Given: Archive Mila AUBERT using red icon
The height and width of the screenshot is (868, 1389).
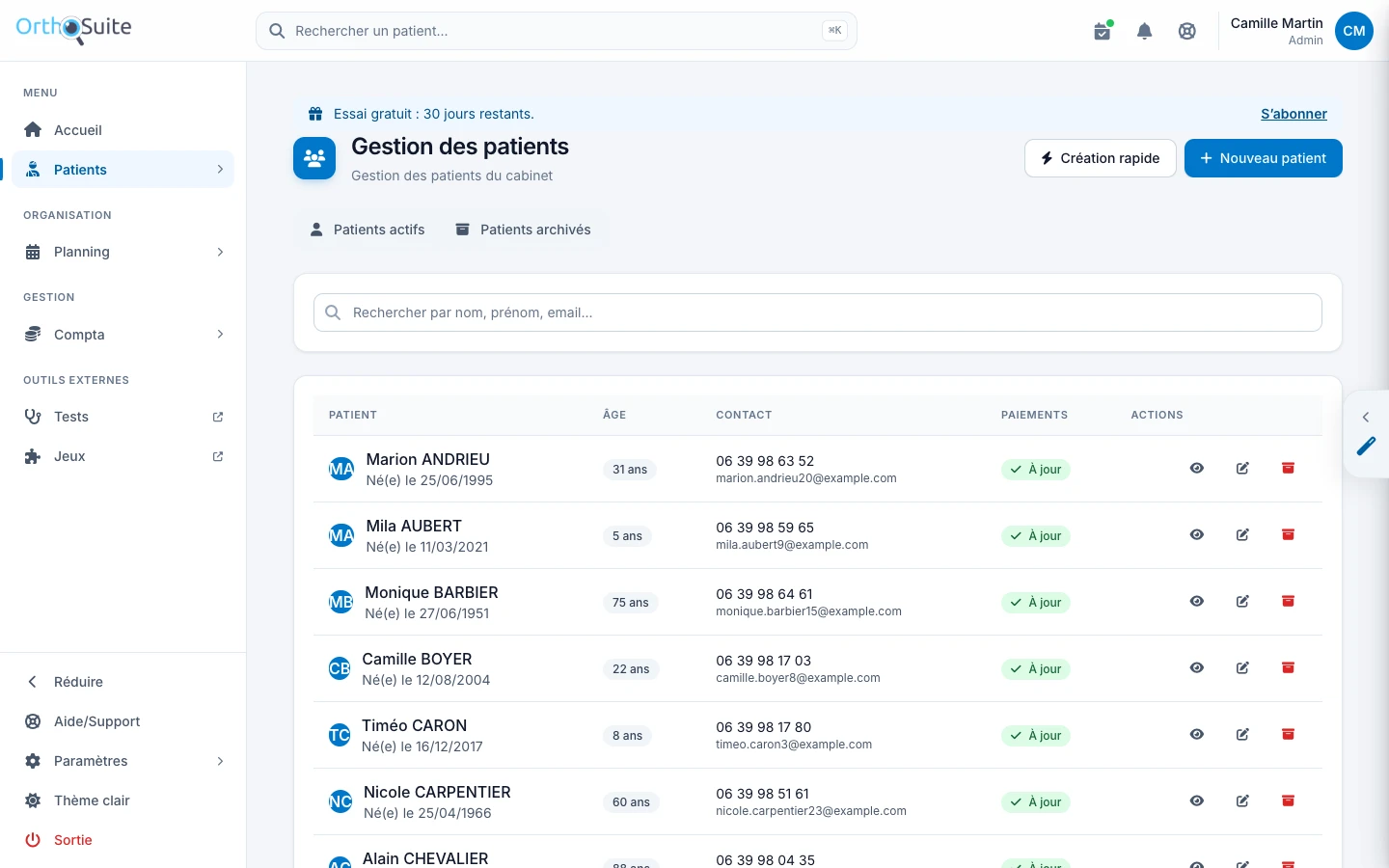Looking at the screenshot, I should tap(1288, 535).
